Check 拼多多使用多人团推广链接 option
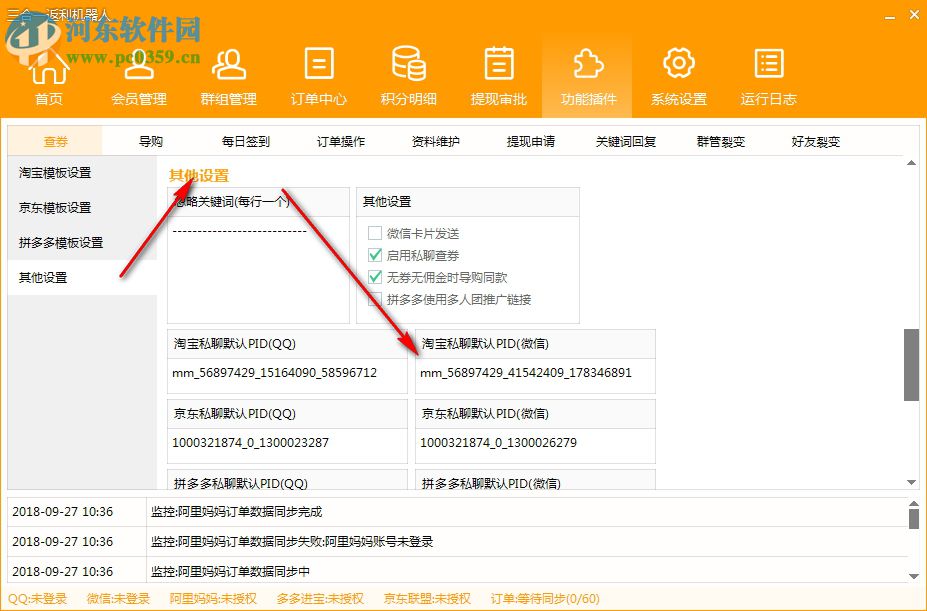 [x=377, y=299]
